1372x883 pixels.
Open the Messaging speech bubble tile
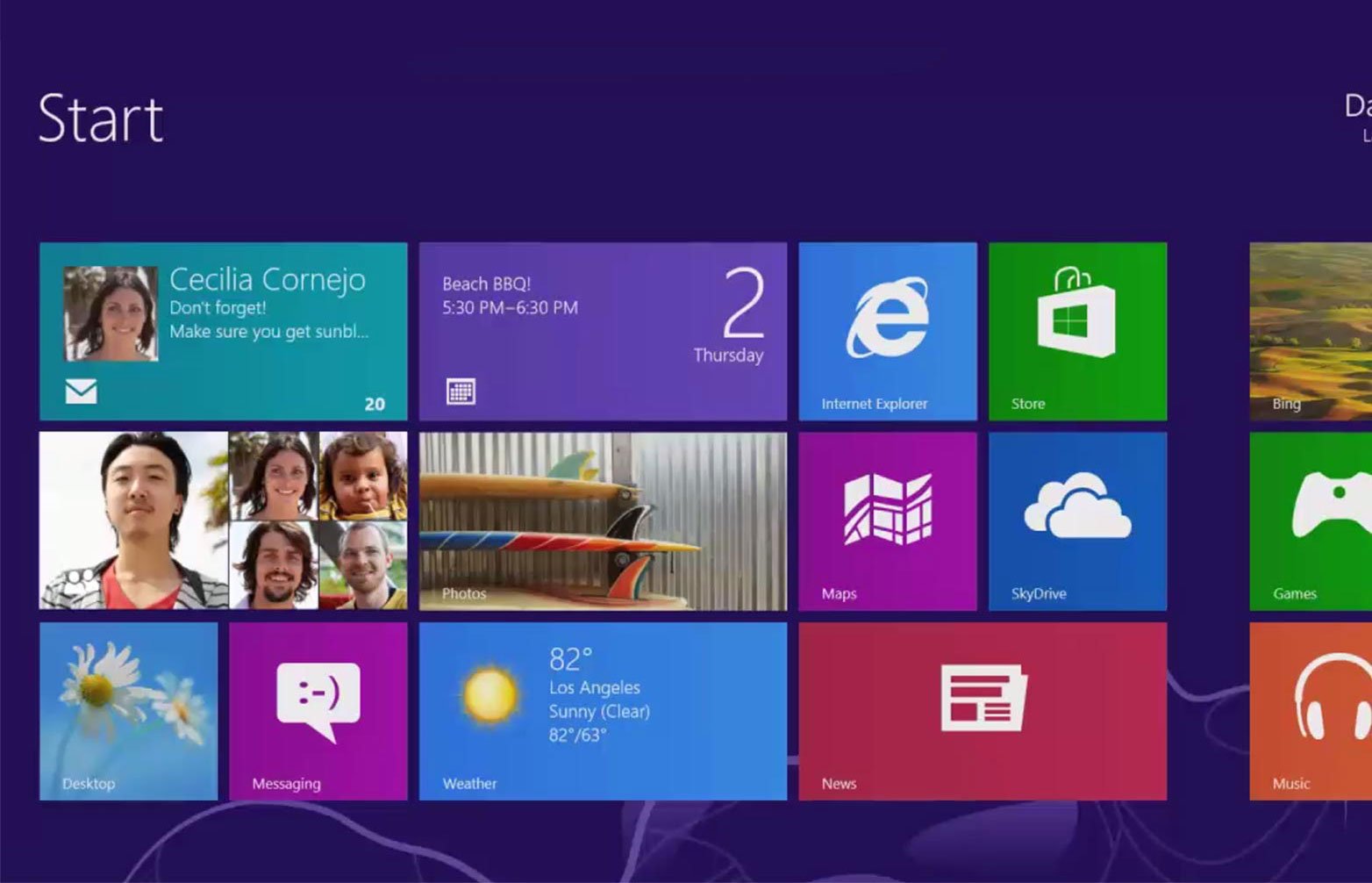318,711
